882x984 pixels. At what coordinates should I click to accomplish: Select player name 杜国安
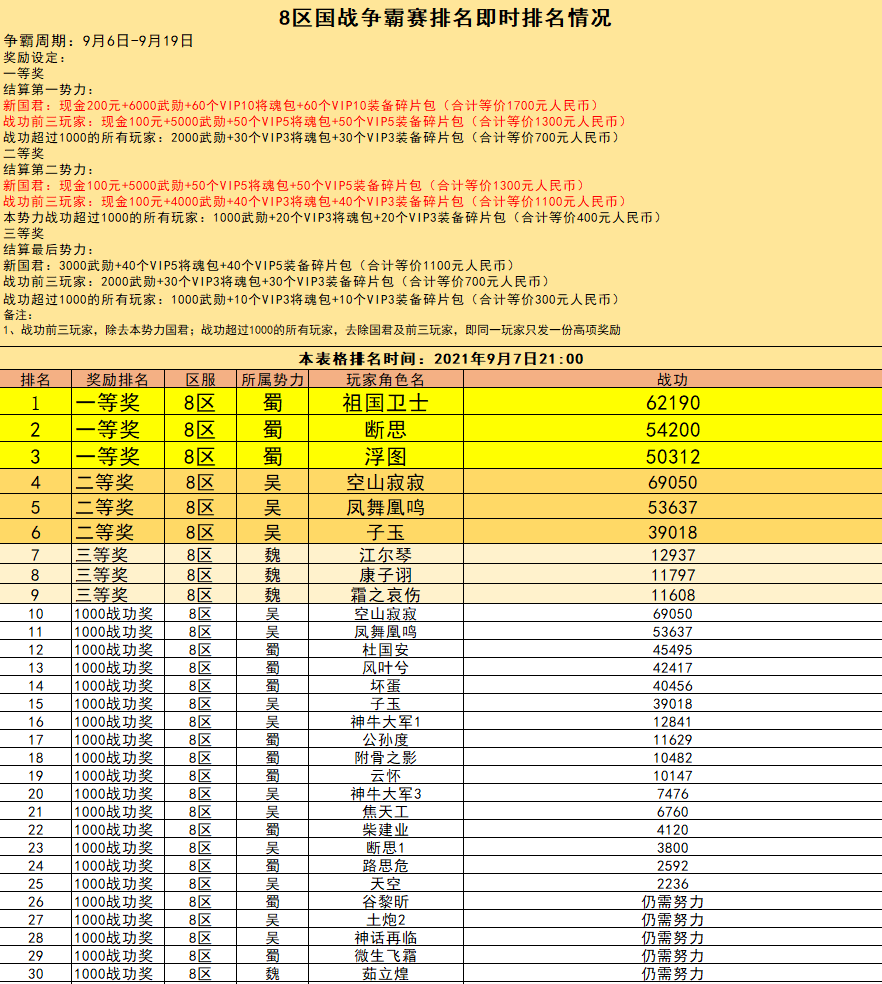pos(385,650)
